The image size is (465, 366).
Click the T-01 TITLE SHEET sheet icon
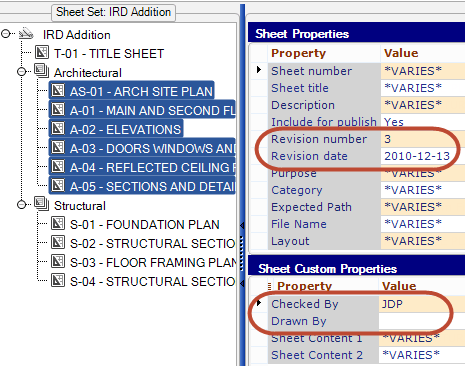pyautogui.click(x=42, y=53)
